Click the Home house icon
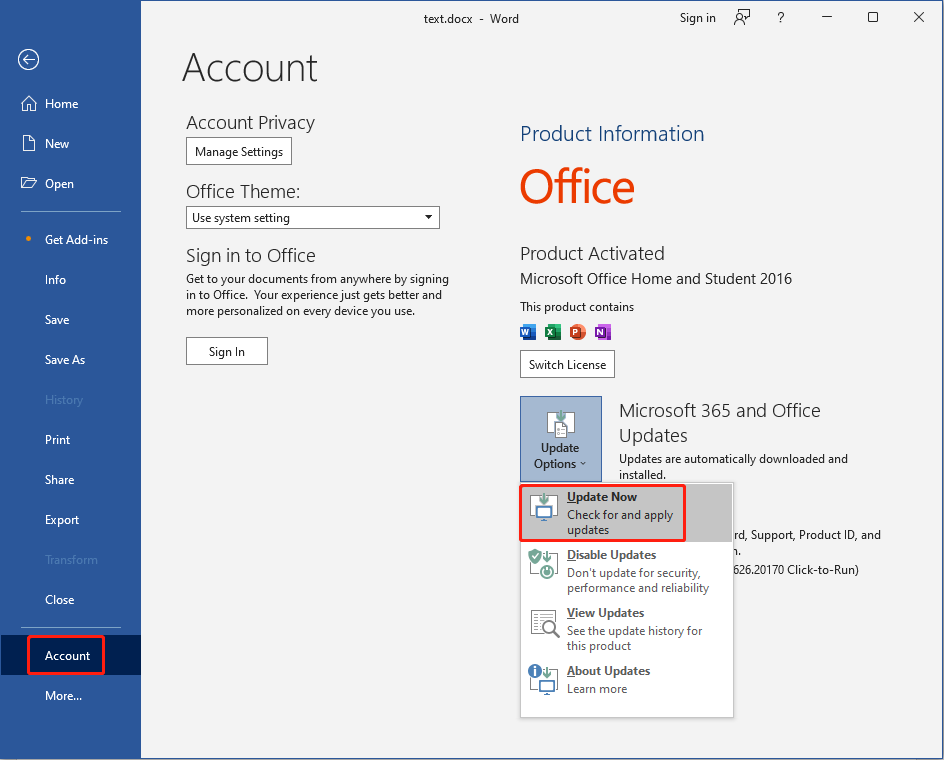This screenshot has width=944, height=760. click(x=28, y=104)
